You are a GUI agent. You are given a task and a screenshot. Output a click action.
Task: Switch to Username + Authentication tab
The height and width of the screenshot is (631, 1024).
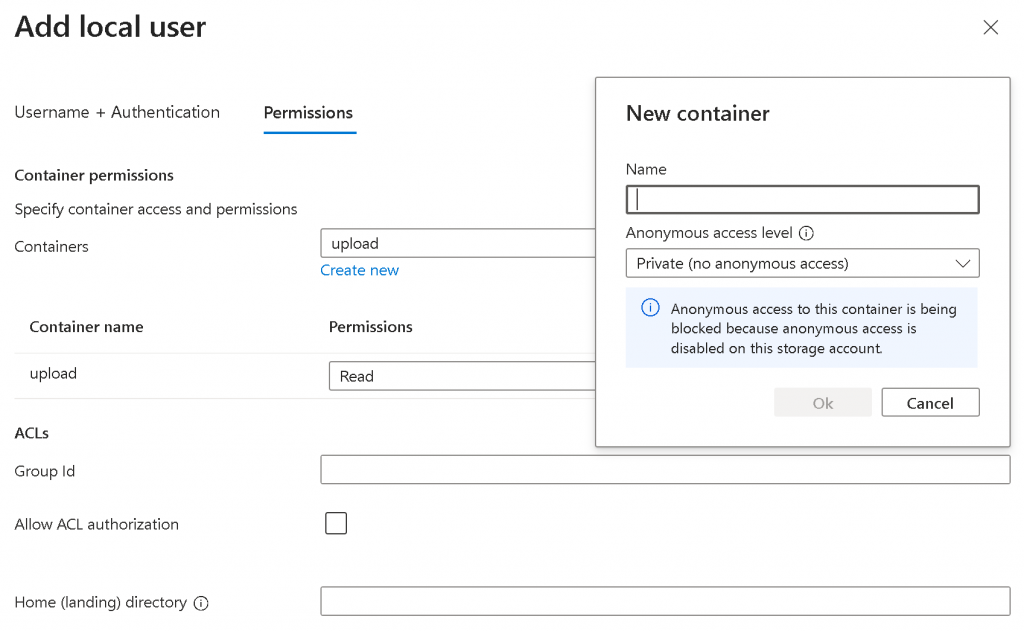[117, 112]
